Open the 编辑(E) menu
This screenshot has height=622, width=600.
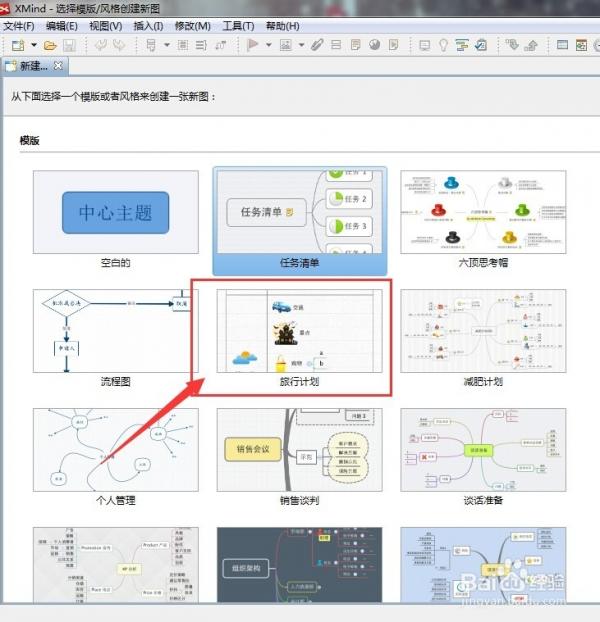(61, 26)
